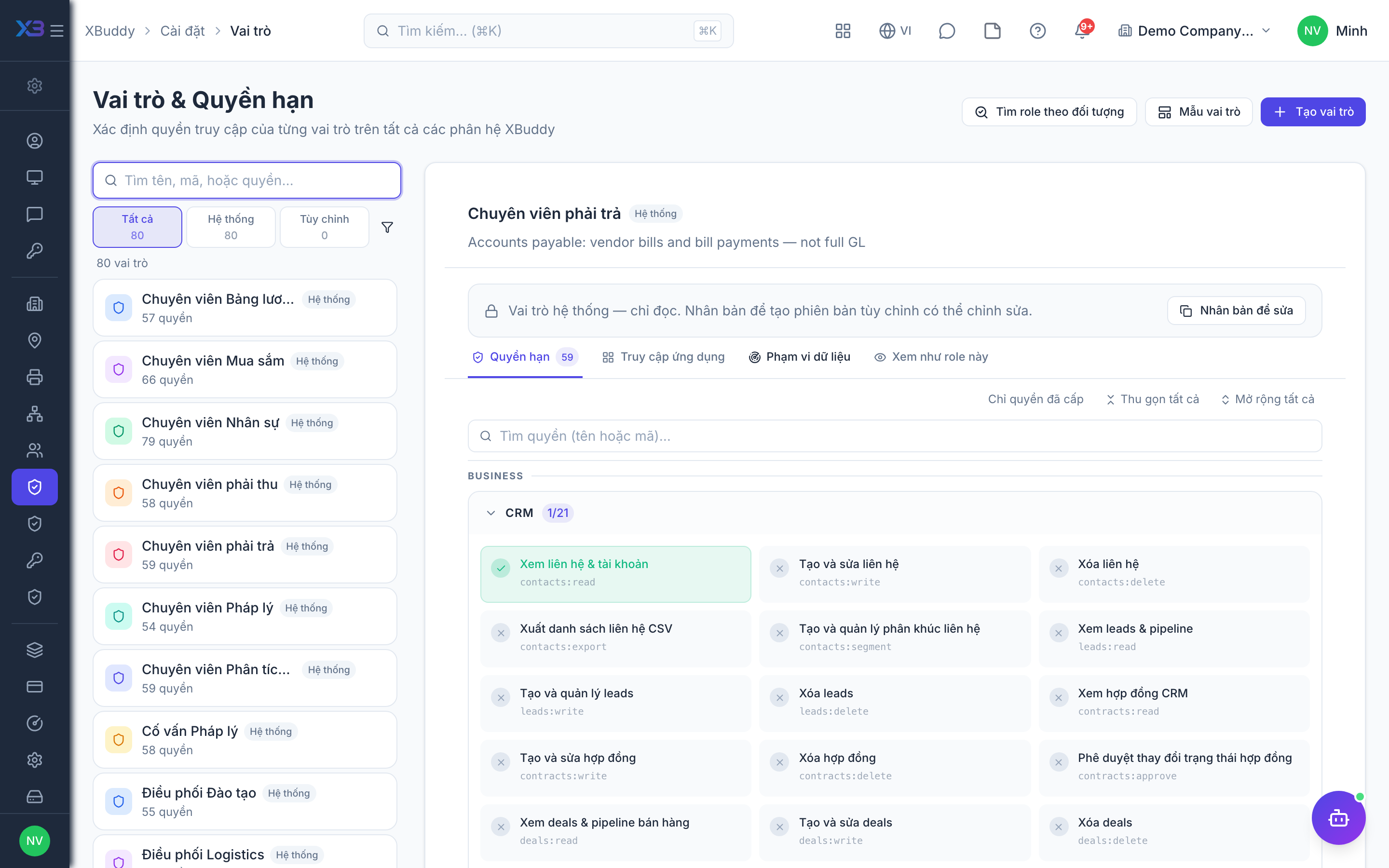Toggle 'Chỉ quyền đã cấp' filter
Screen dimensions: 1389x868
pos(1035,399)
